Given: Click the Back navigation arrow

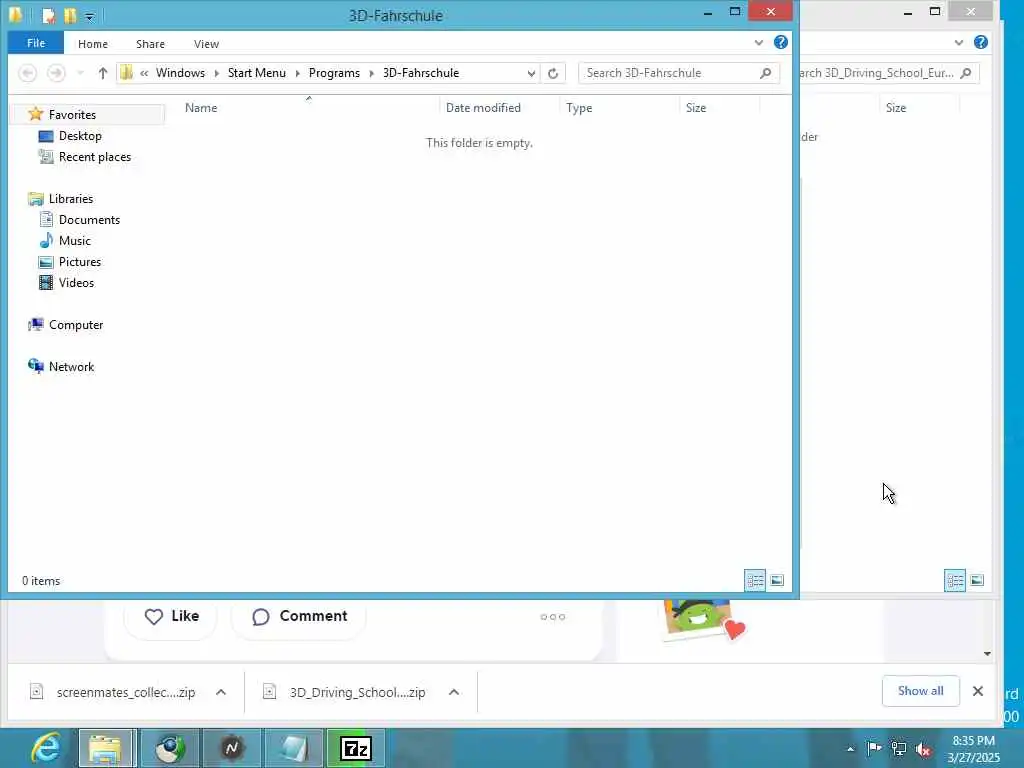Looking at the screenshot, I should (x=27, y=73).
